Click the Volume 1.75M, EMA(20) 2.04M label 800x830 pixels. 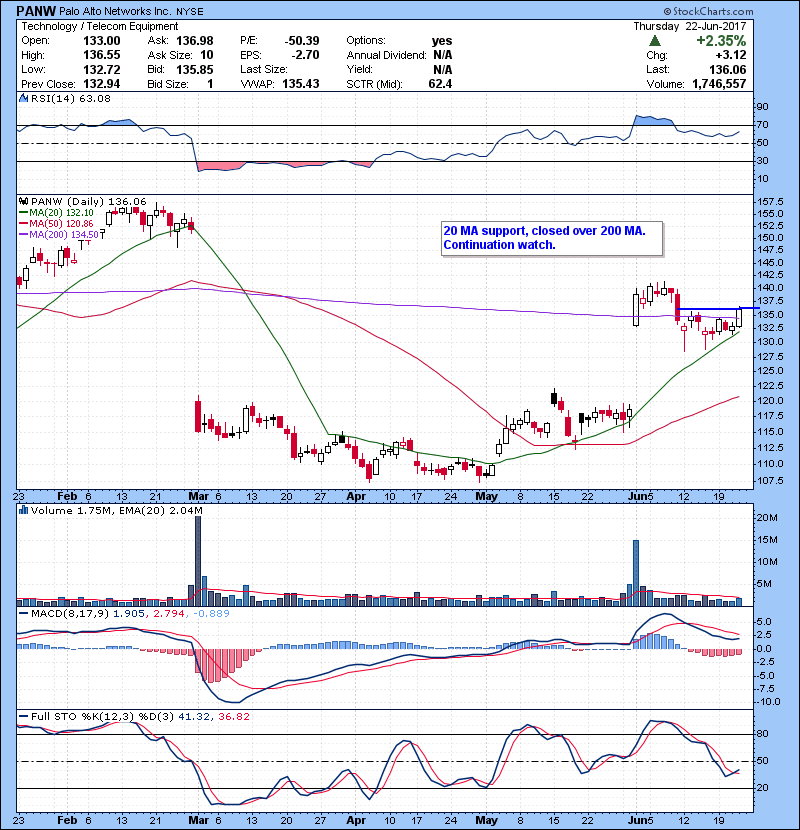tap(116, 510)
